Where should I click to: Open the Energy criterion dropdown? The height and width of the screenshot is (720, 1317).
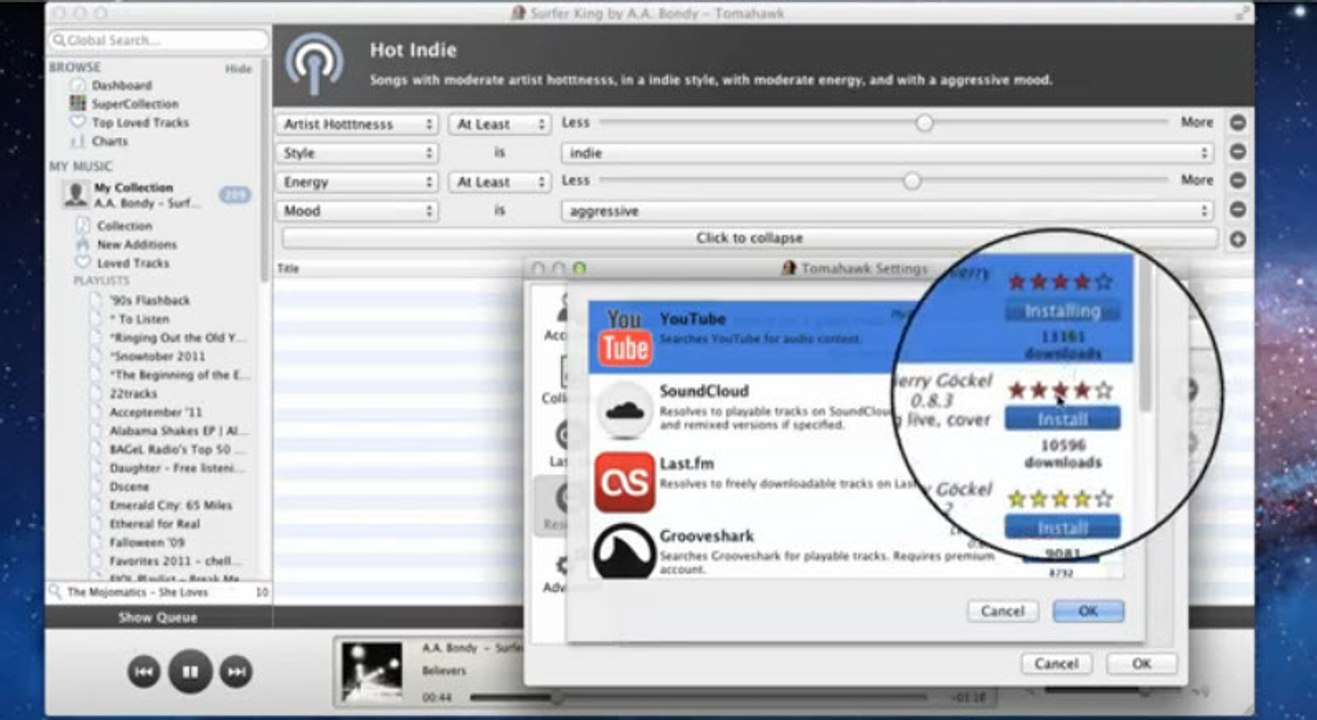point(358,182)
